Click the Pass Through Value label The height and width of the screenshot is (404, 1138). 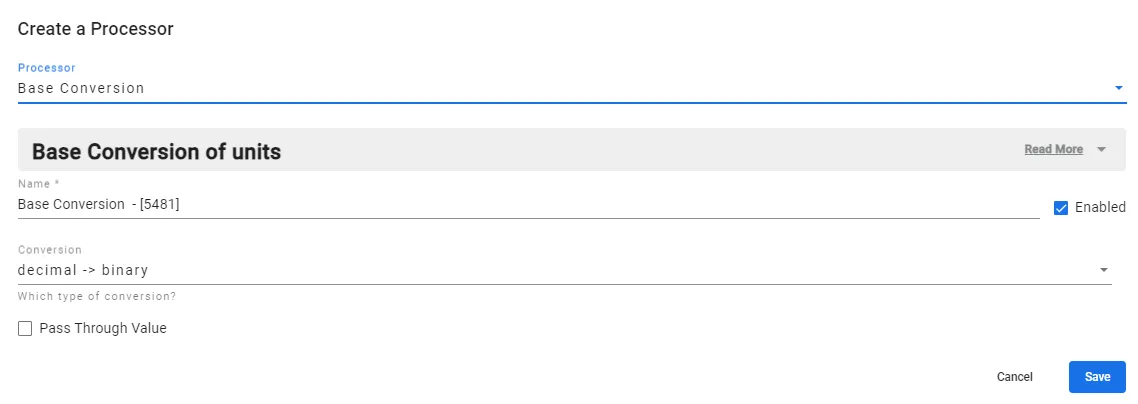click(x=103, y=329)
